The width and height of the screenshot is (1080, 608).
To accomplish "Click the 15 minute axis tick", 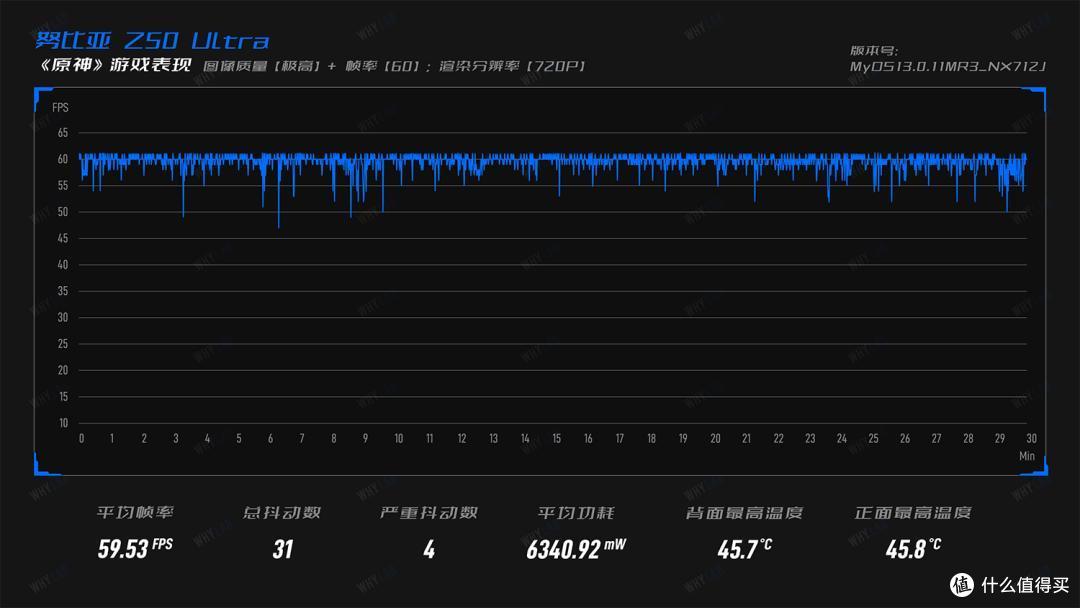I will pos(557,439).
